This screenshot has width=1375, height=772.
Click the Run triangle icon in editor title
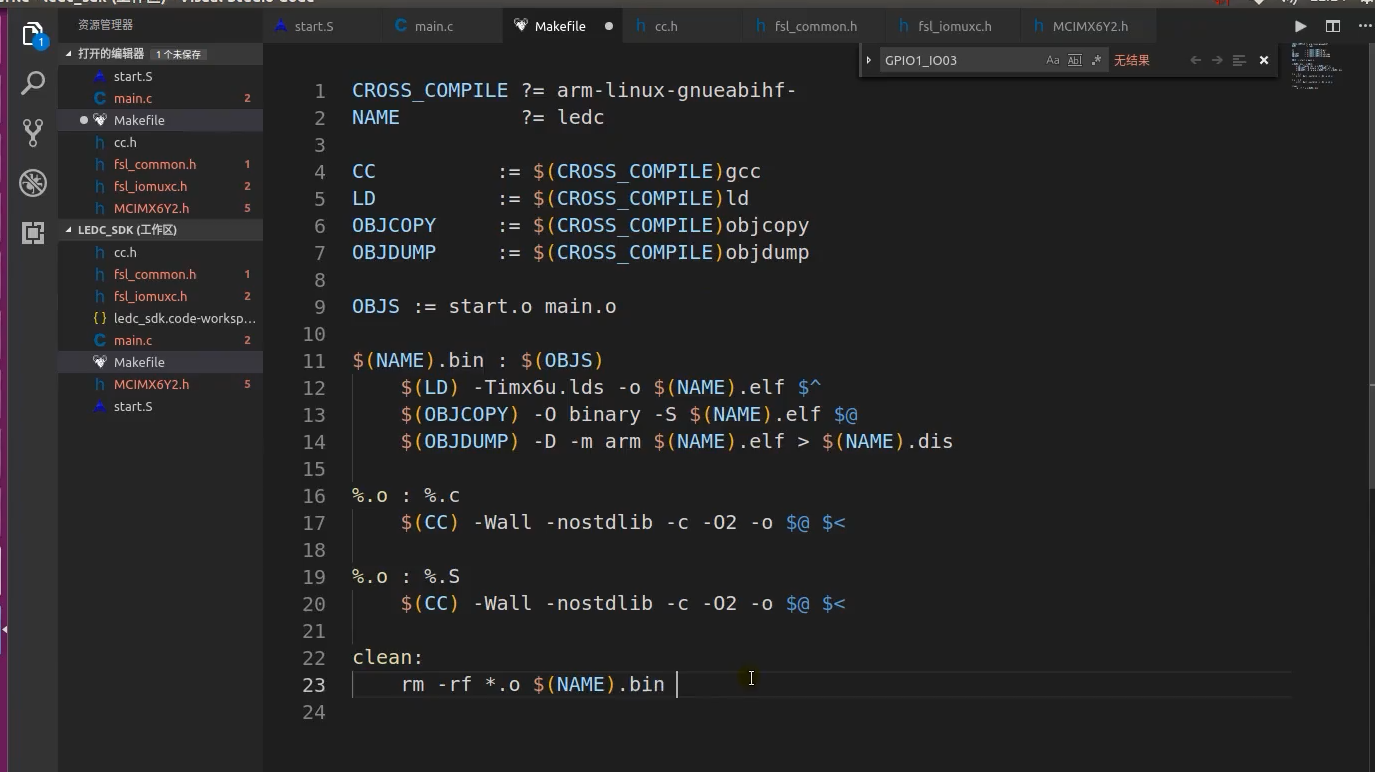click(1300, 26)
